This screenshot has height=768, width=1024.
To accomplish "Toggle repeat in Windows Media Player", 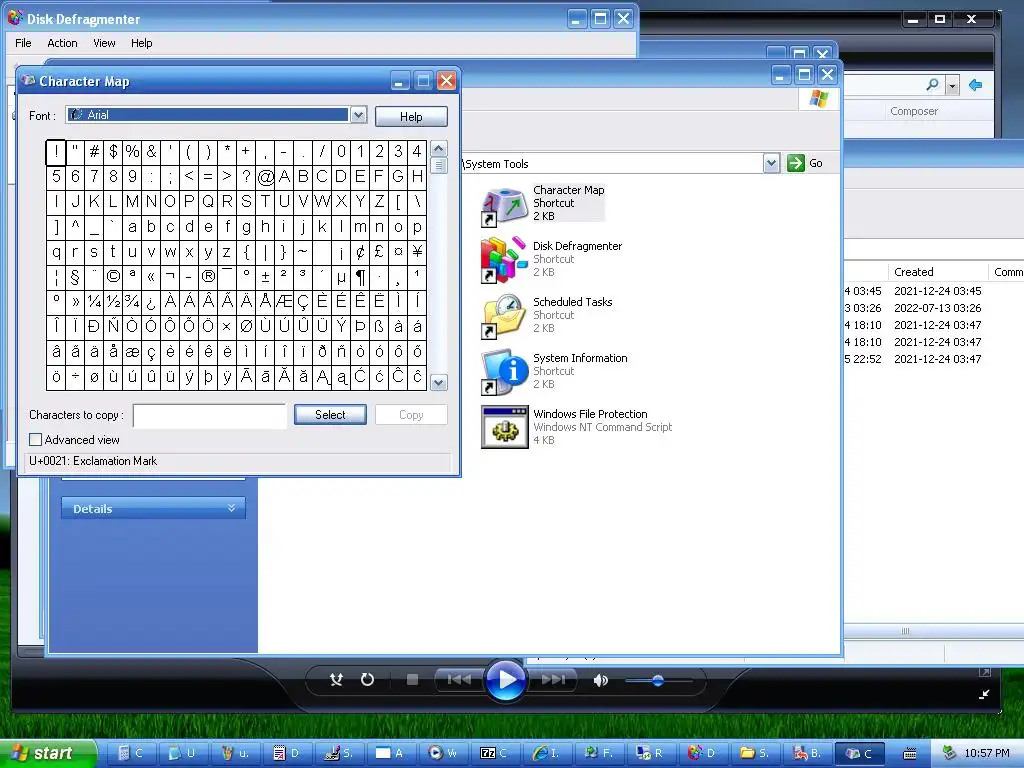I will (x=367, y=680).
